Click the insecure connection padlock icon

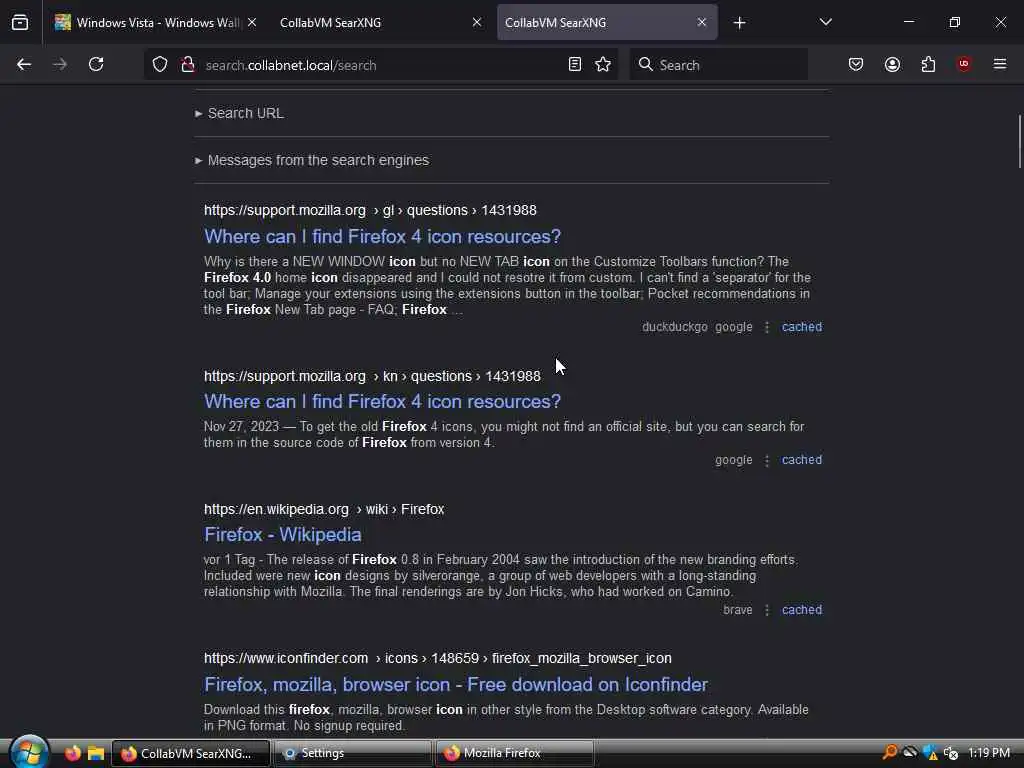click(x=188, y=65)
